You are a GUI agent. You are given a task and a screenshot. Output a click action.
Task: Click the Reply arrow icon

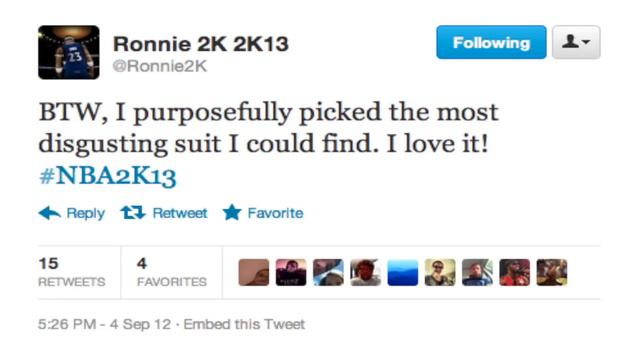pyautogui.click(x=49, y=213)
